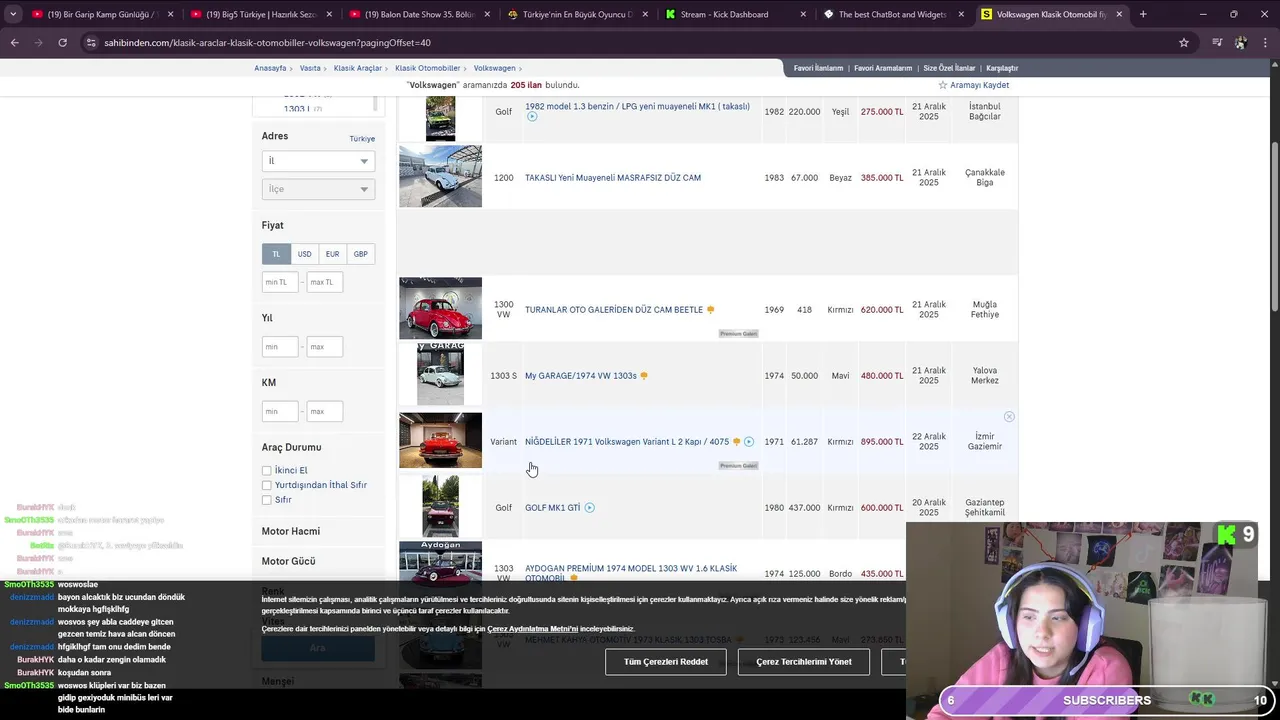Click the browser profile avatar icon

[x=1240, y=43]
